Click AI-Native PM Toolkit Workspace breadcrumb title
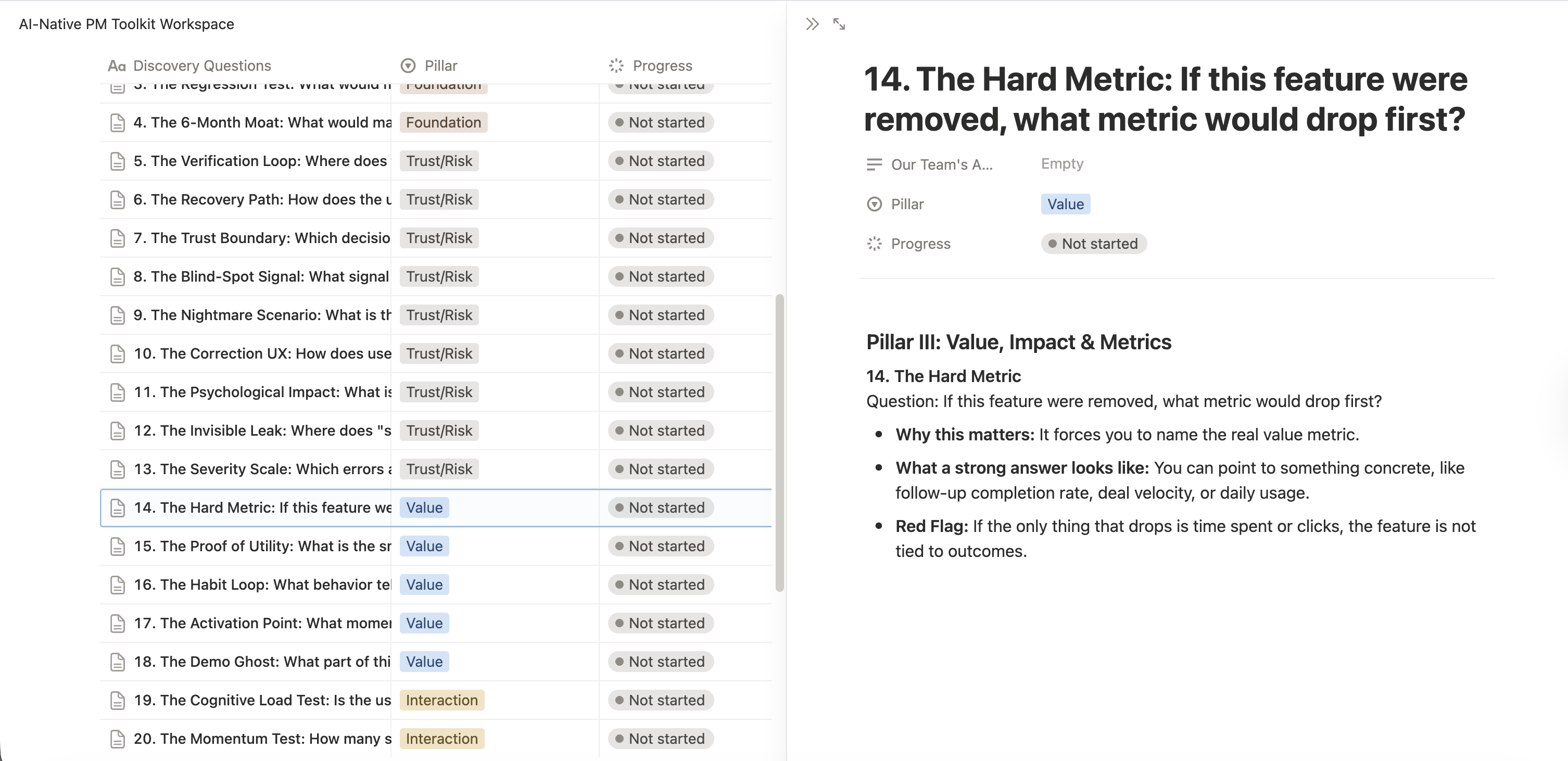 point(126,24)
